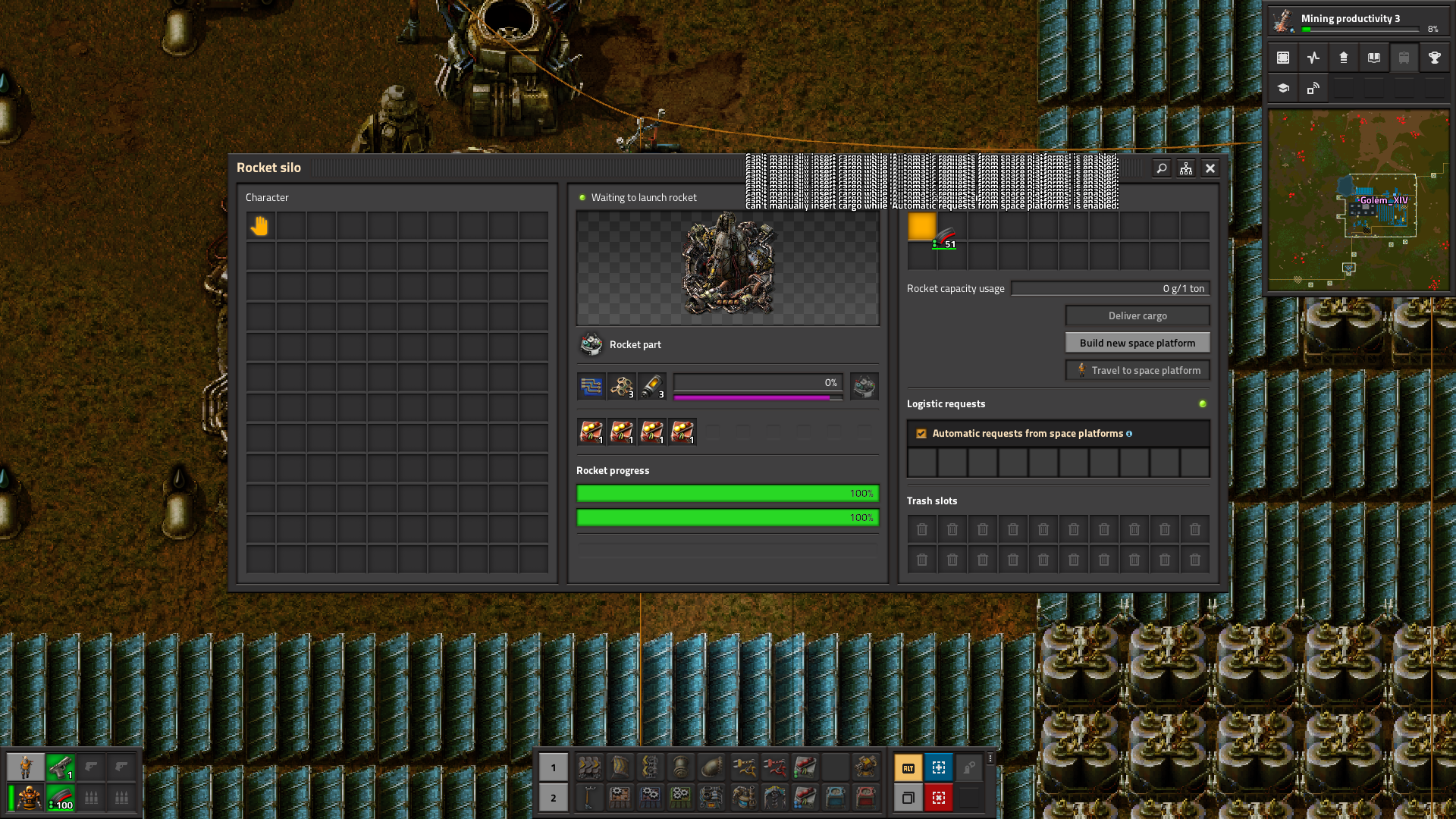This screenshot has width=1456, height=819.
Task: Click the character armor slot
Action: (29, 798)
